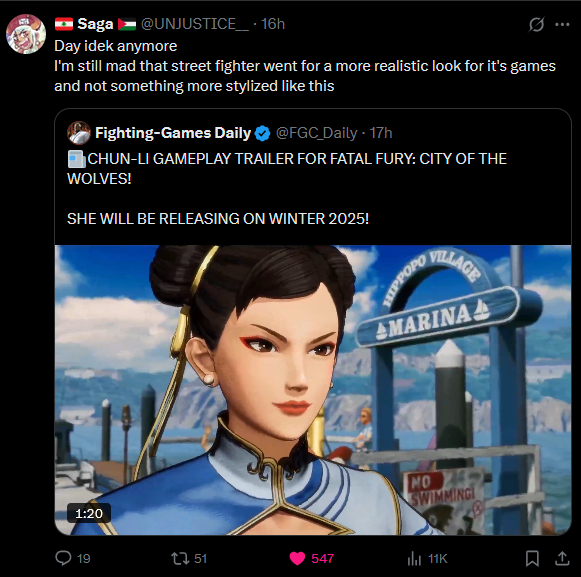Unlike the post via pink heart
This screenshot has width=581, height=577.
pos(297,558)
